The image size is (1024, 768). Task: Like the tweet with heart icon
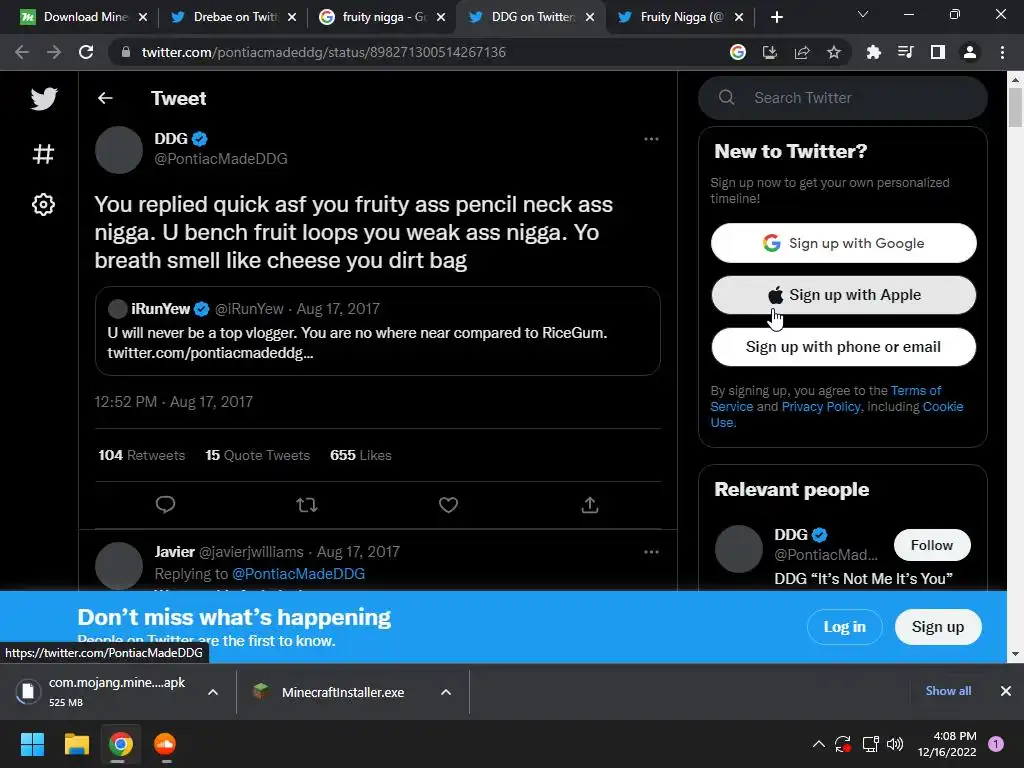coord(448,505)
